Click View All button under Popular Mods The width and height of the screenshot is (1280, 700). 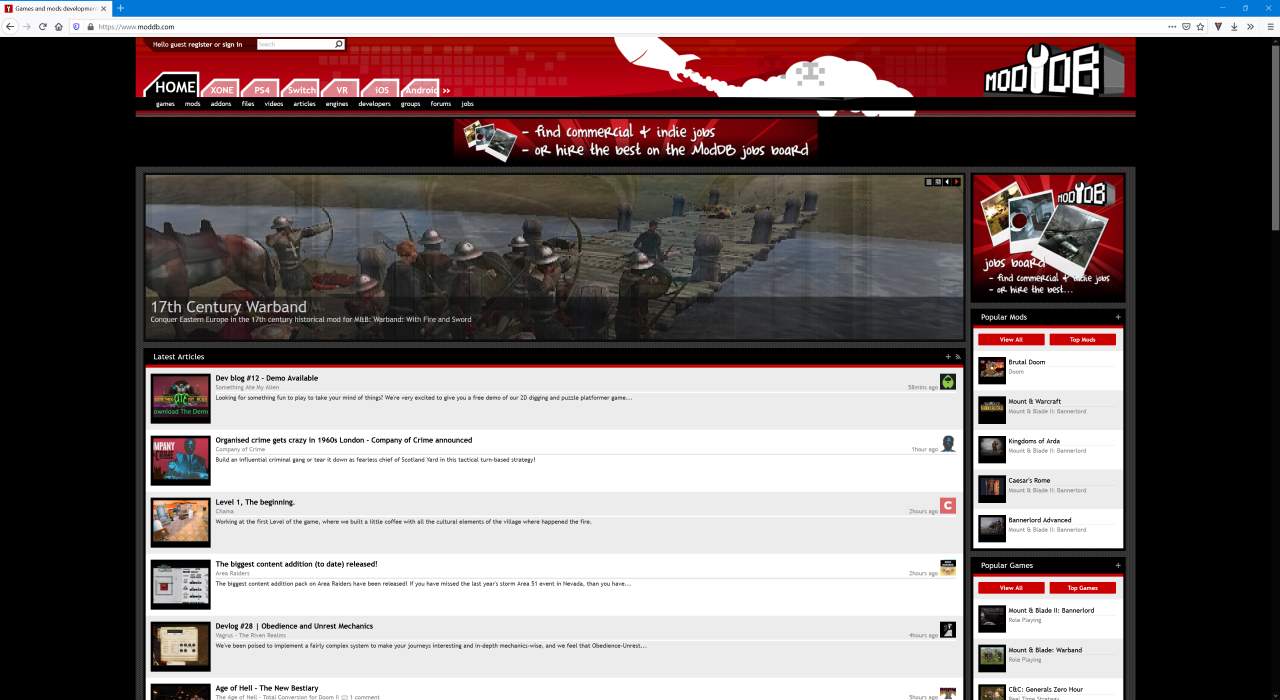[1011, 340]
